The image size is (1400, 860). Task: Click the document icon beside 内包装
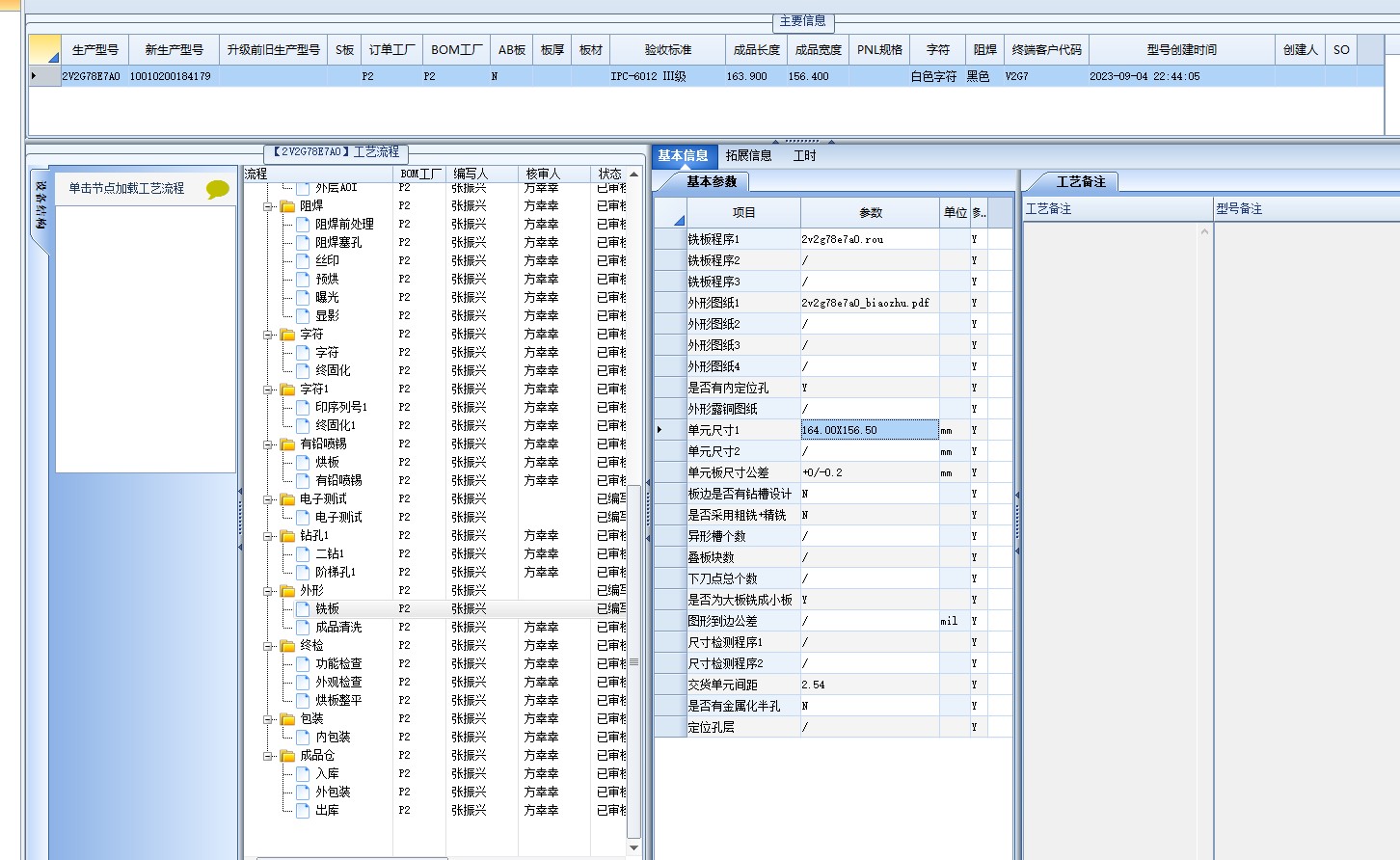point(303,738)
